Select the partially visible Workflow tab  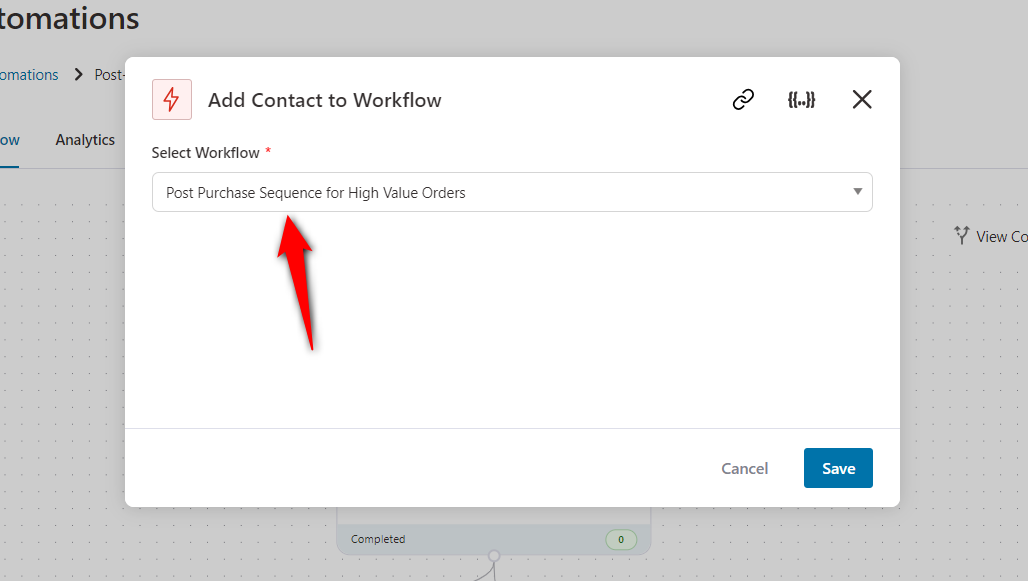(9, 140)
